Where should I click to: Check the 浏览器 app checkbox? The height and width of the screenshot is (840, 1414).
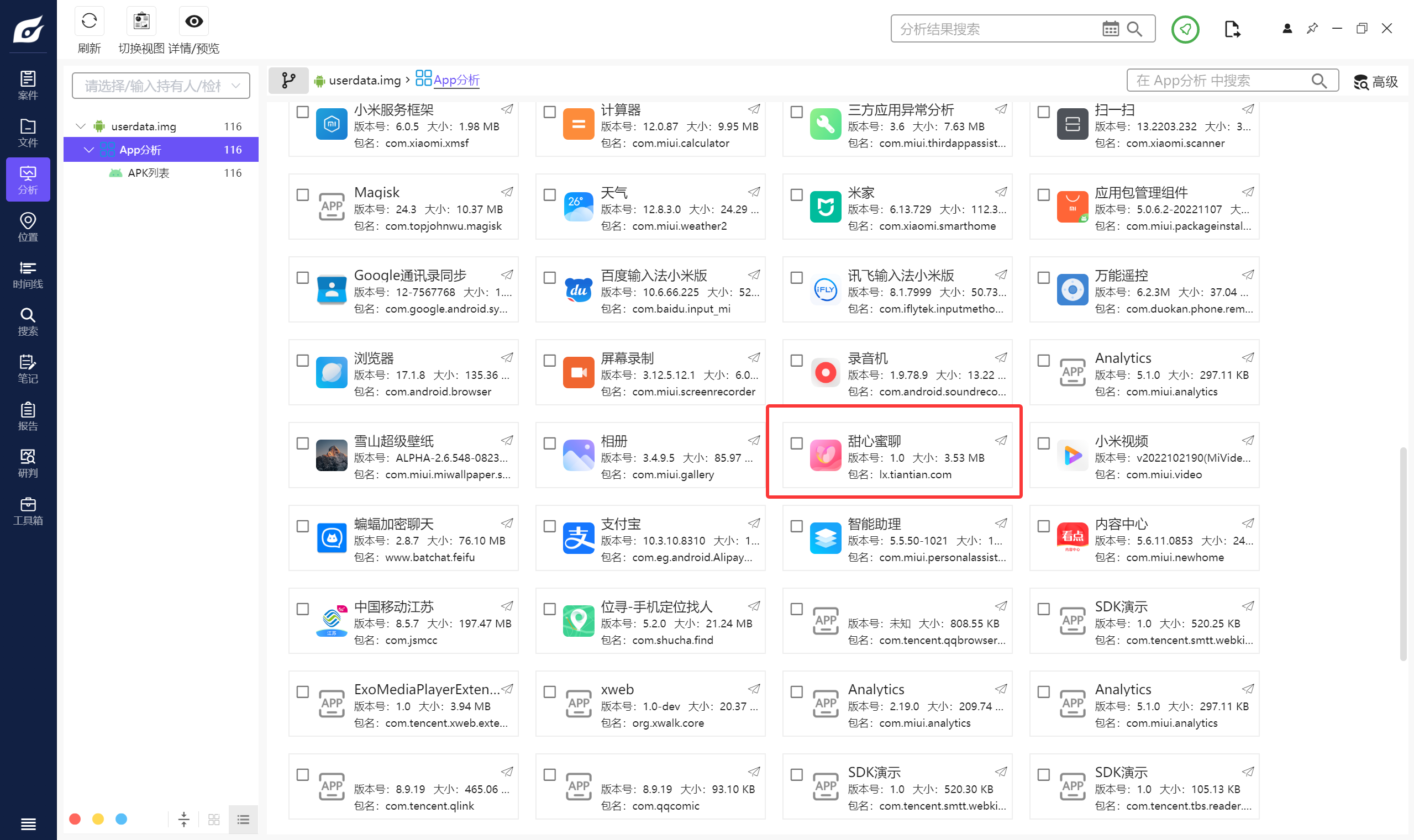[302, 361]
